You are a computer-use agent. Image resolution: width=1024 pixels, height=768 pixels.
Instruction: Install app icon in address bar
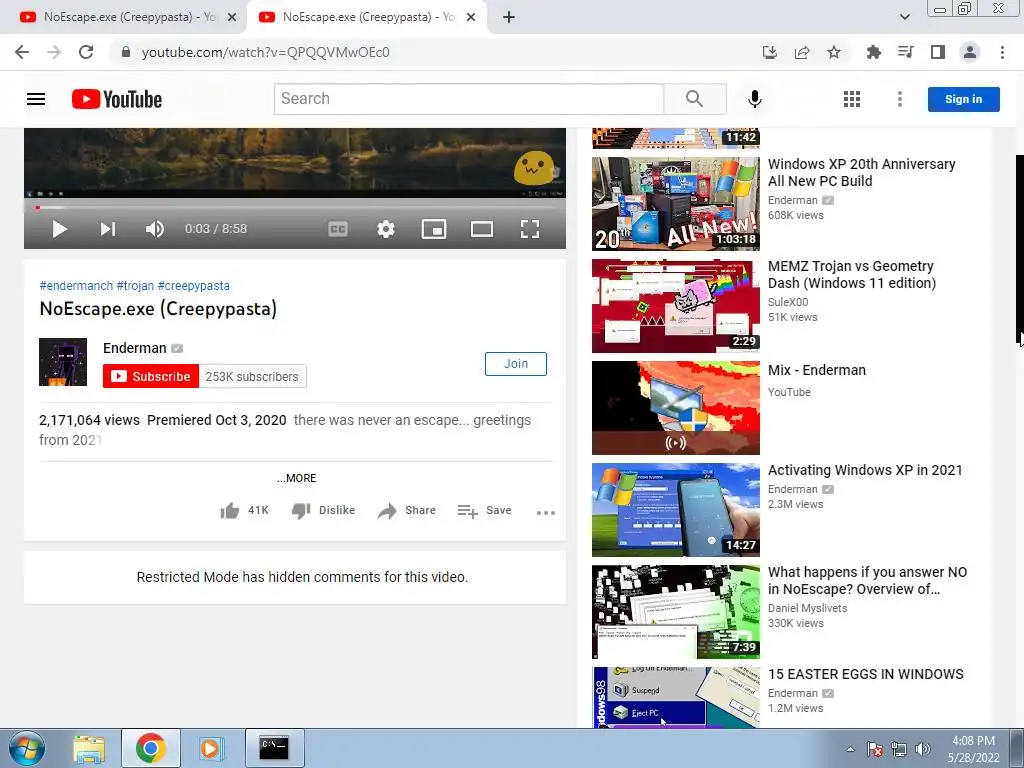point(770,52)
